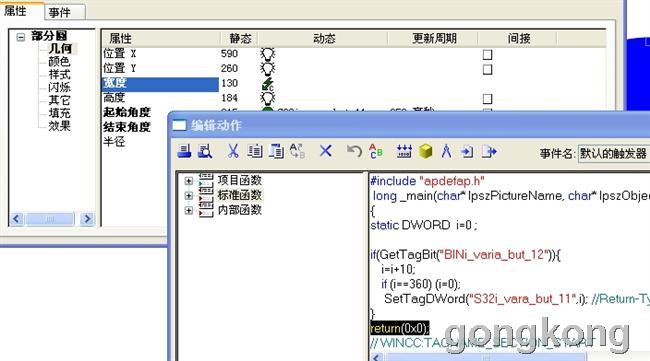The width and height of the screenshot is (650, 361).
Task: Click the import action arrow icon
Action: coord(467,152)
